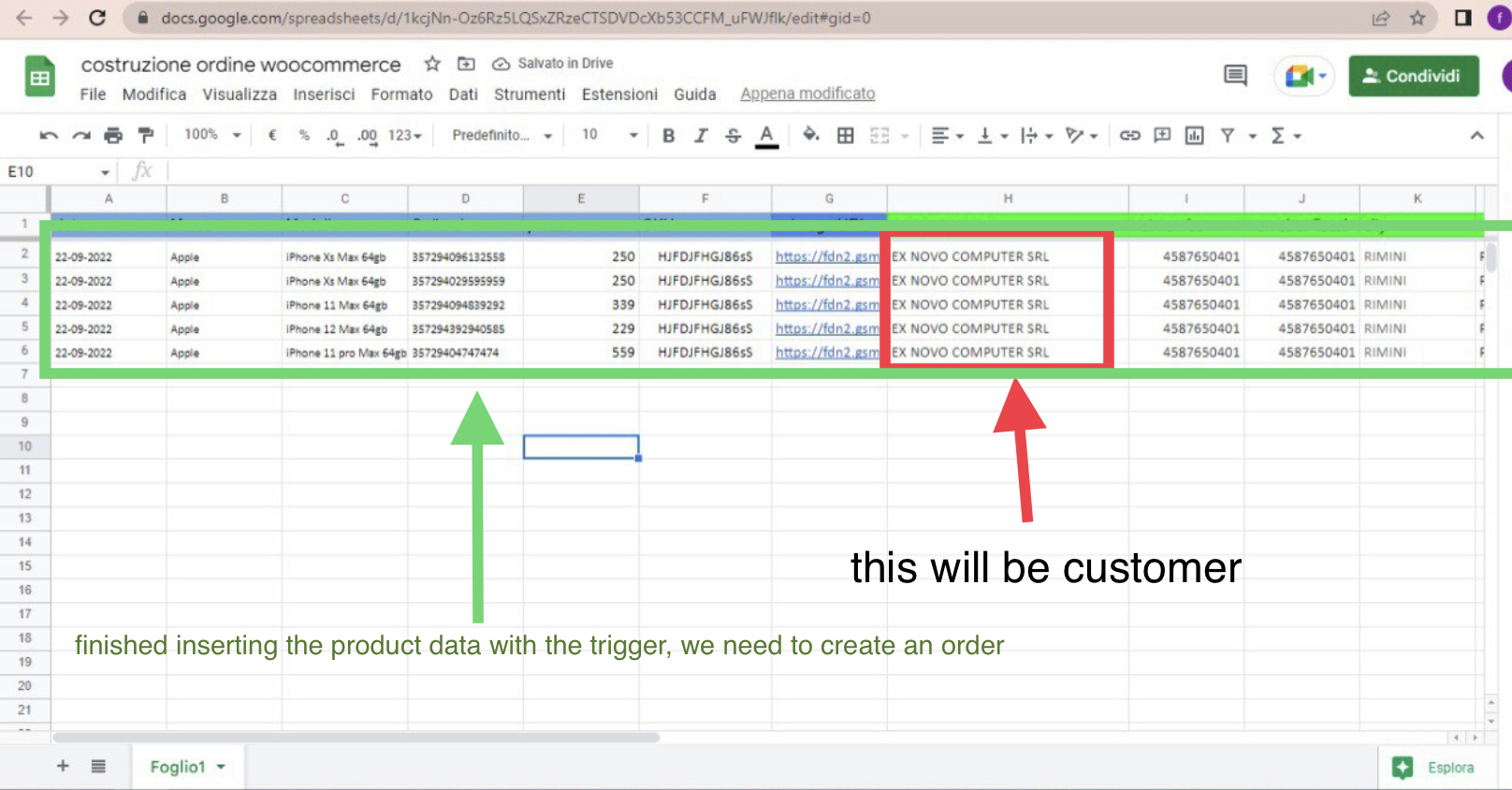Open the Dati menu
This screenshot has width=1512, height=790.
pos(463,95)
